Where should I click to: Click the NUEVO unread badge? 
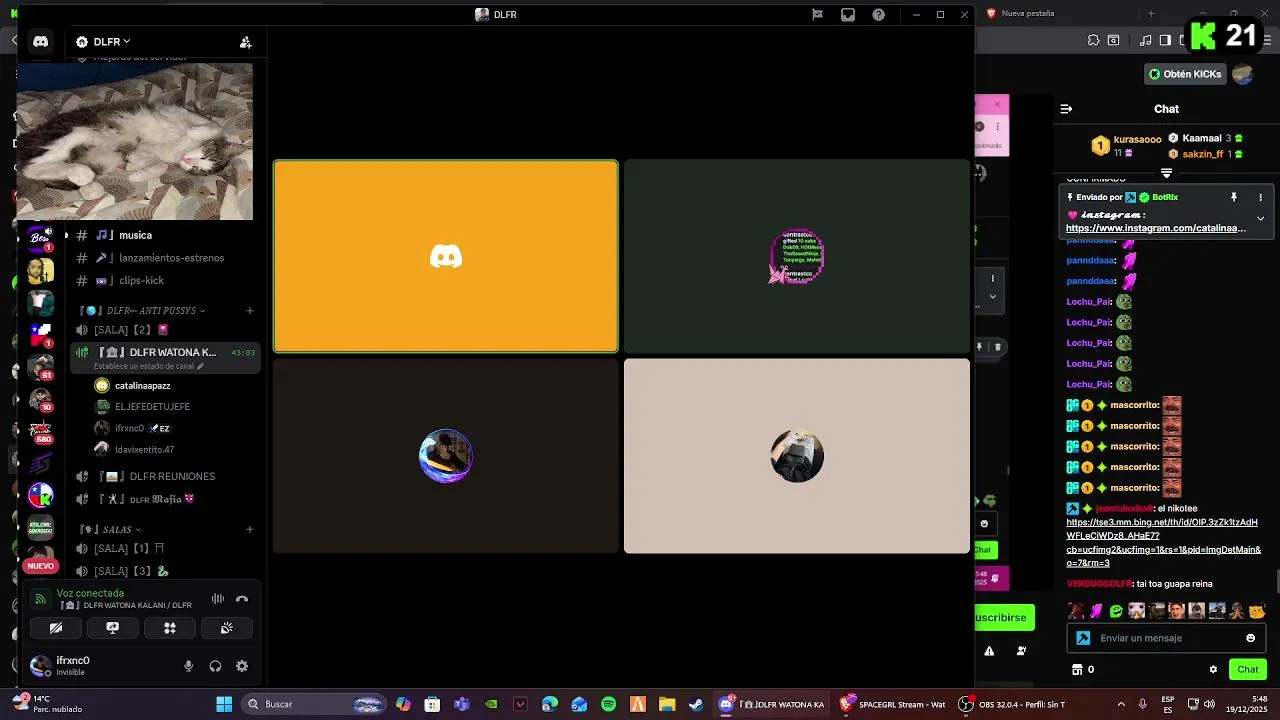pyautogui.click(x=41, y=566)
